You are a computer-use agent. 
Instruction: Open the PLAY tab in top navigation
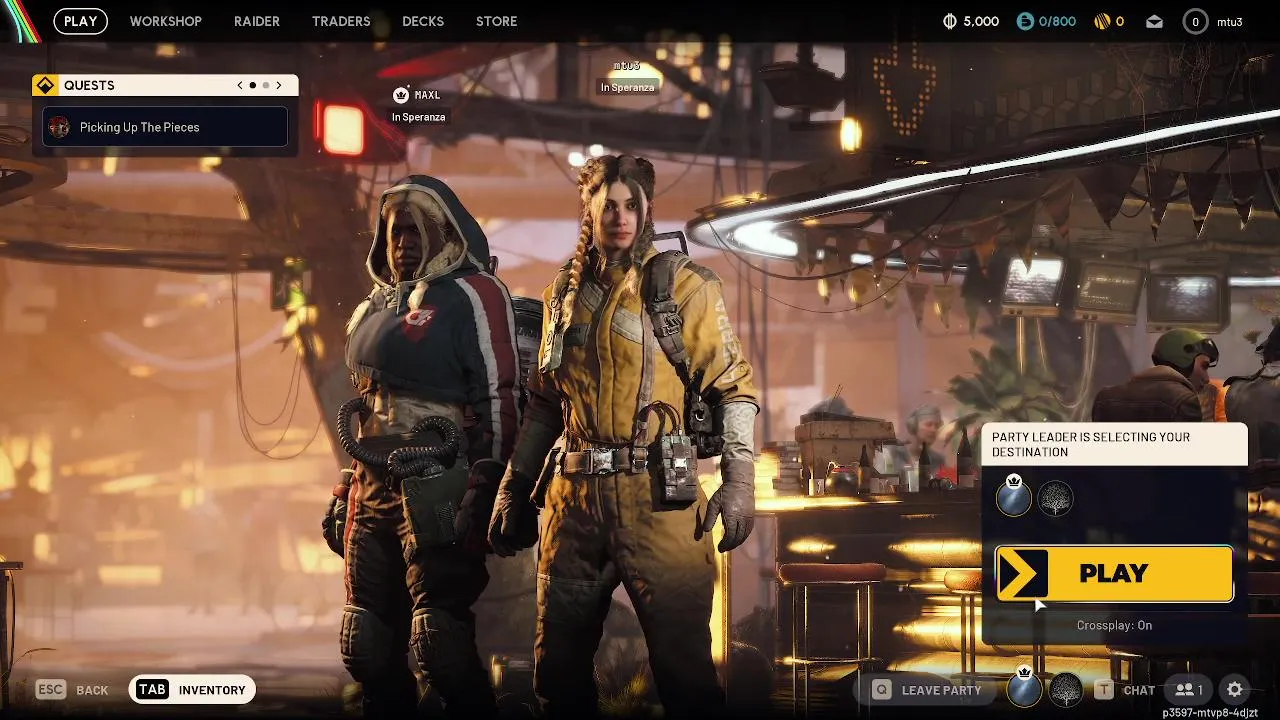[x=81, y=21]
